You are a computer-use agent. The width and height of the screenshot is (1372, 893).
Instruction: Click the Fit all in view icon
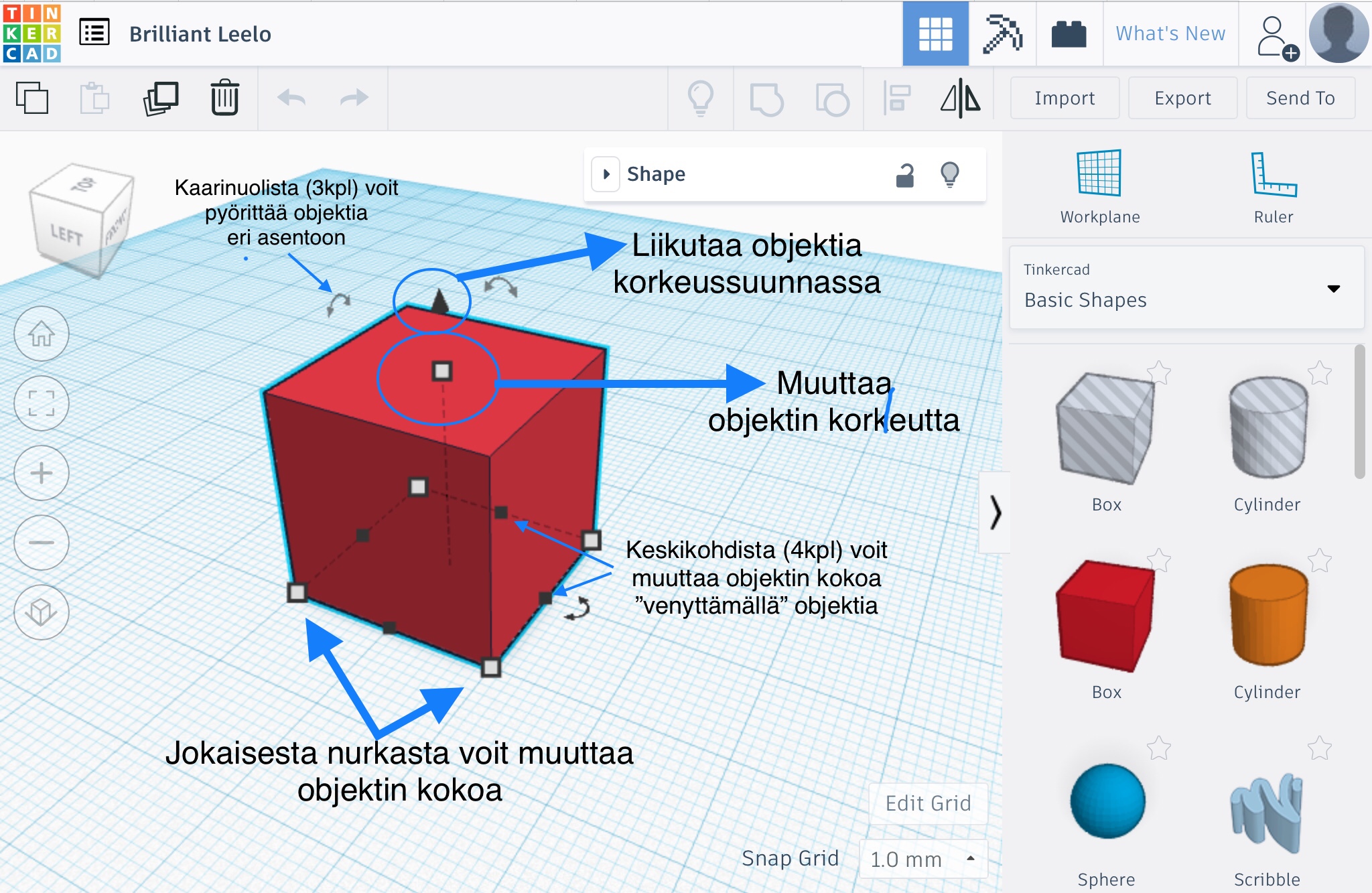(42, 403)
